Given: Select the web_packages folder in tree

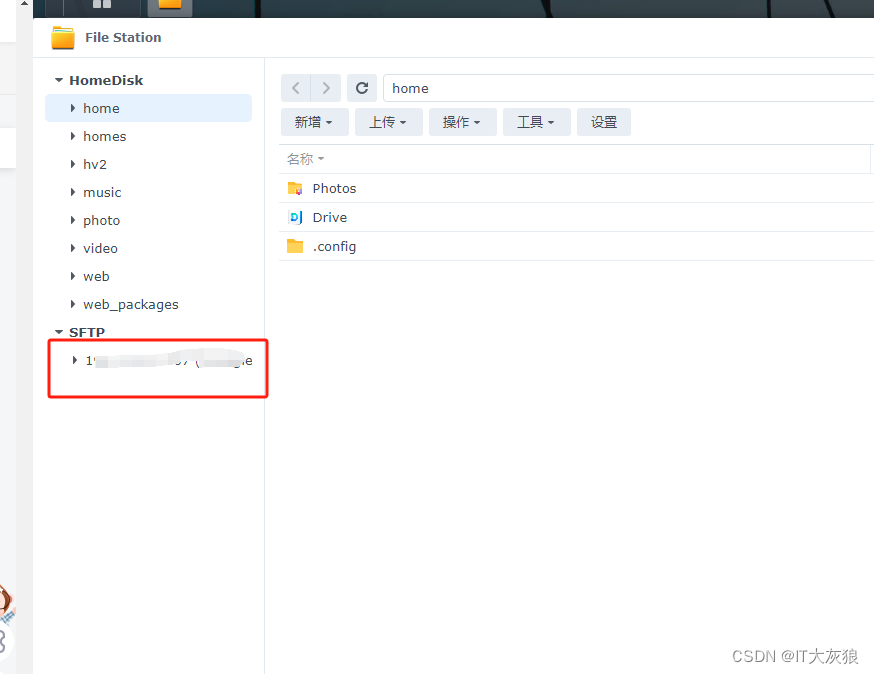Looking at the screenshot, I should (x=130, y=304).
